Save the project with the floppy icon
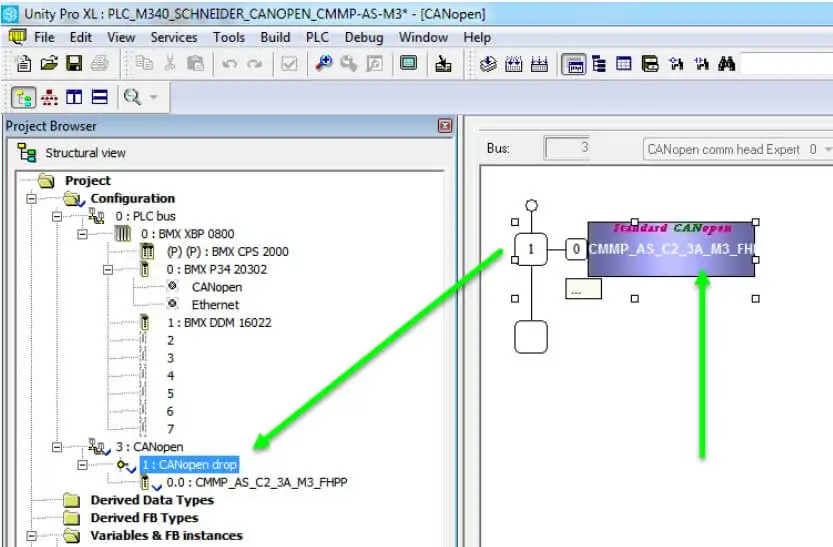This screenshot has width=833, height=547. coord(74,64)
